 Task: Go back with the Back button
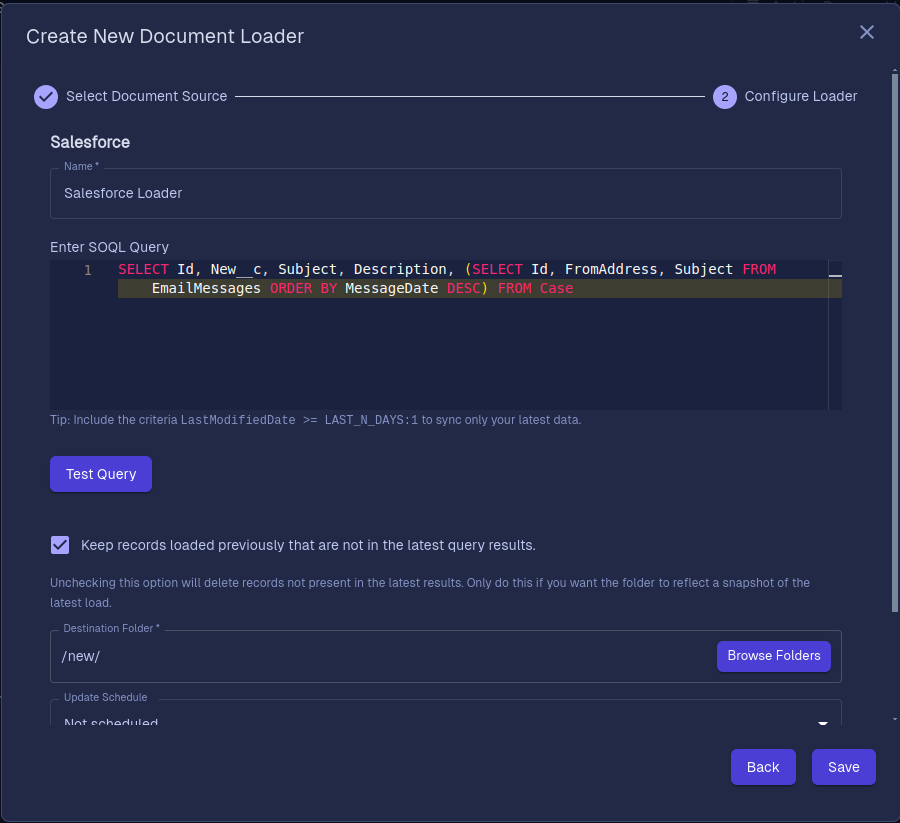(x=763, y=767)
